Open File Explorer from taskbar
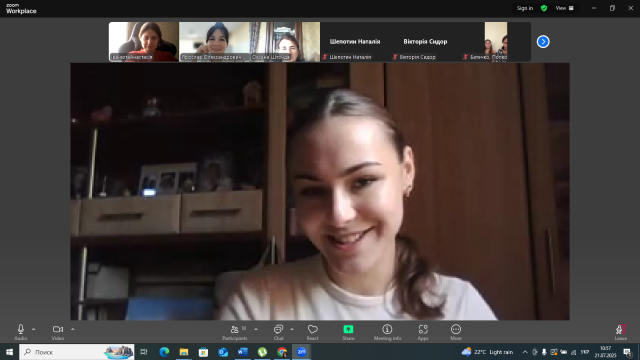This screenshot has height=360, width=640. click(184, 352)
